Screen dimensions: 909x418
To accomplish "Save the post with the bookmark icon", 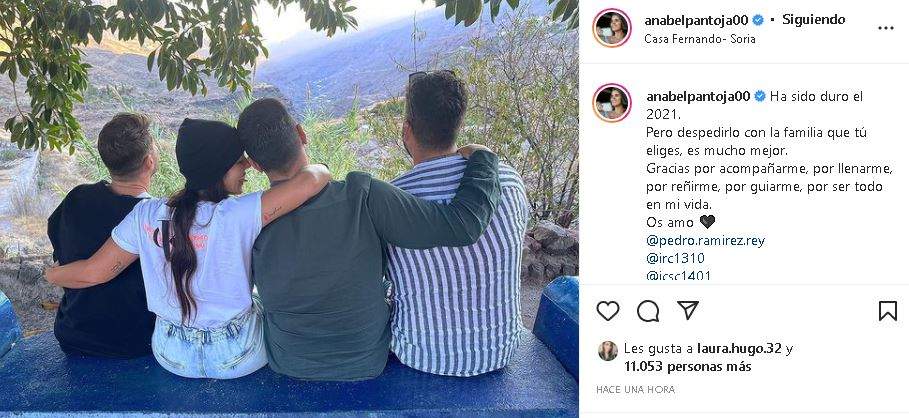I will point(888,311).
